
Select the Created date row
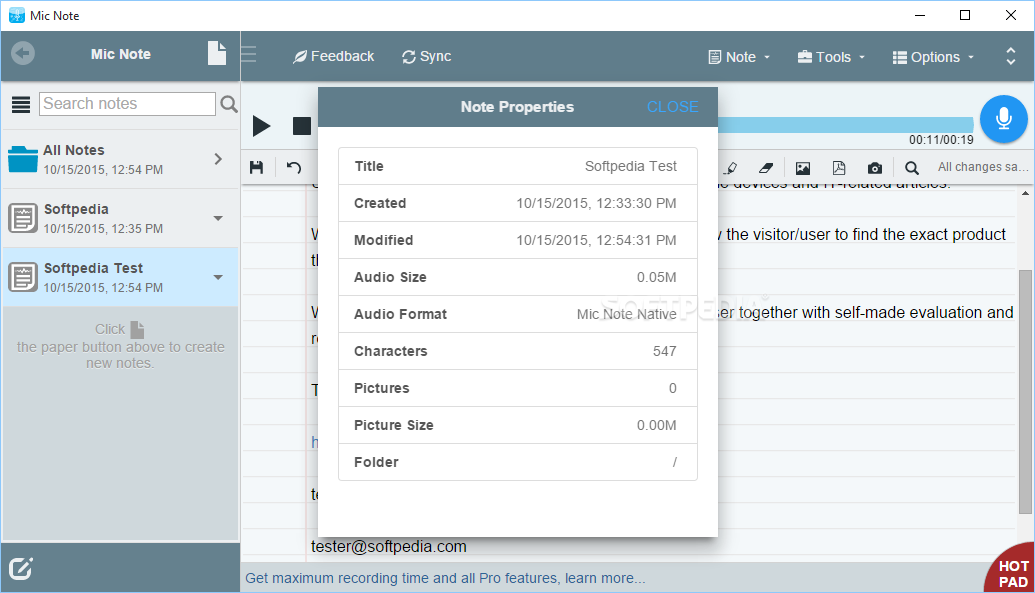click(x=518, y=203)
